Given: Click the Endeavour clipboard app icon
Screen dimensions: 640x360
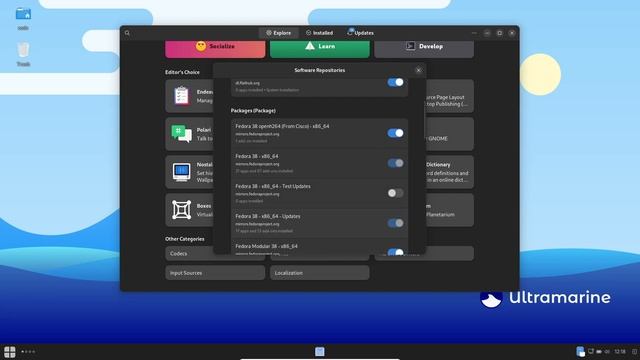Looking at the screenshot, I should point(182,96).
